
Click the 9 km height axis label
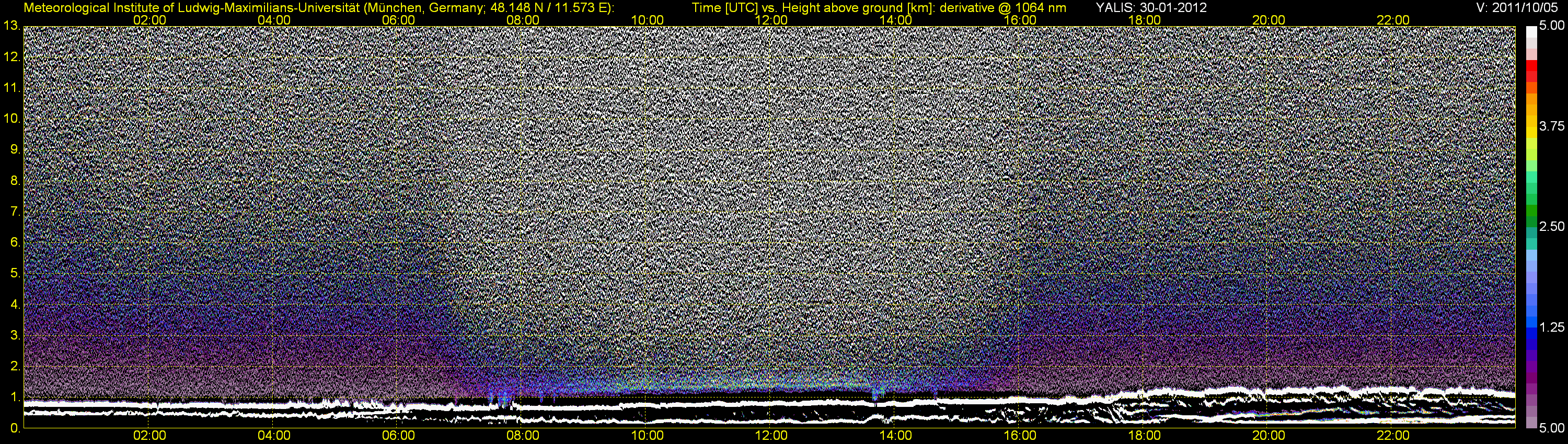[x=15, y=149]
